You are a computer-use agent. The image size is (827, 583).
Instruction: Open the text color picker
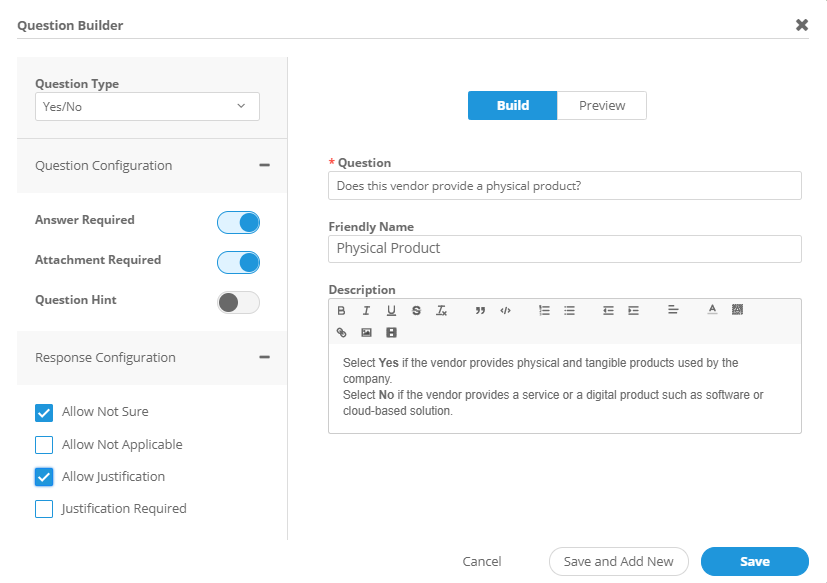click(712, 310)
